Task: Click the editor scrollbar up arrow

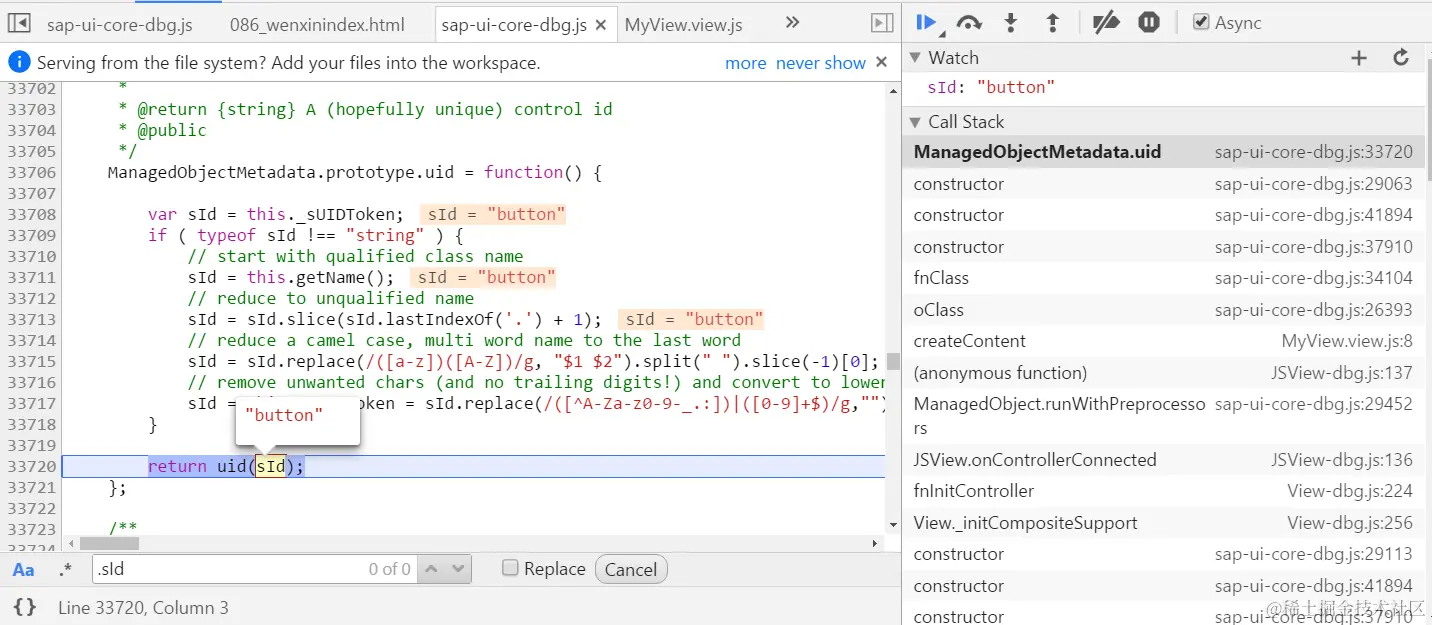Action: point(893,90)
